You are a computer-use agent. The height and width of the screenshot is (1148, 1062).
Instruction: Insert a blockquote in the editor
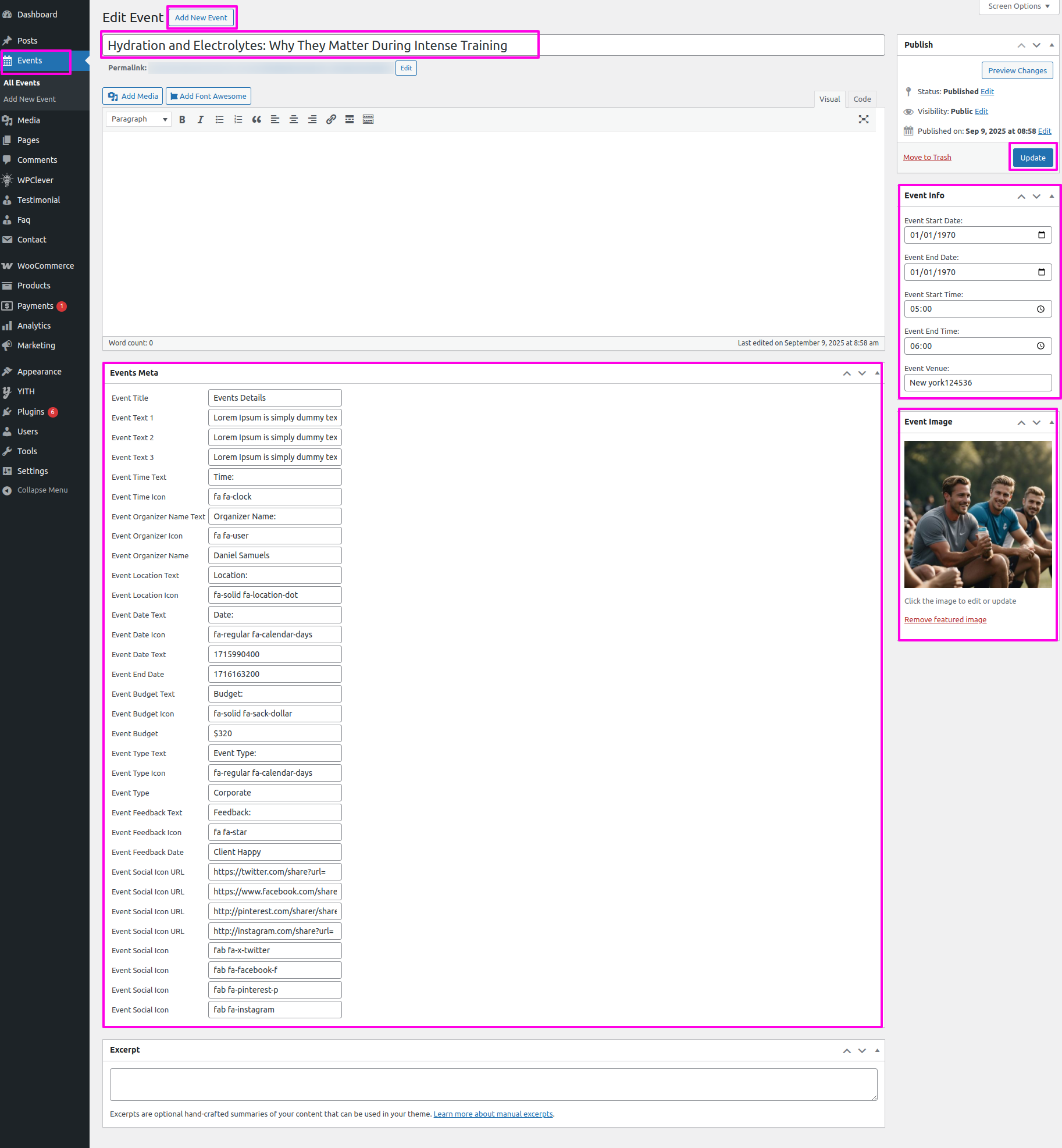click(x=256, y=119)
